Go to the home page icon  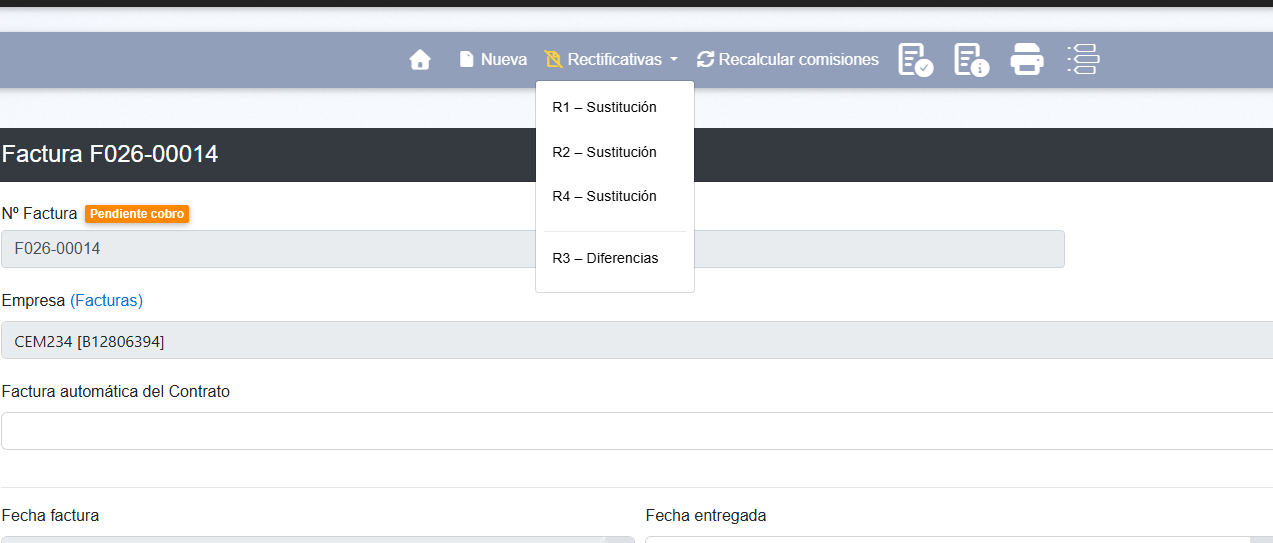click(x=420, y=60)
